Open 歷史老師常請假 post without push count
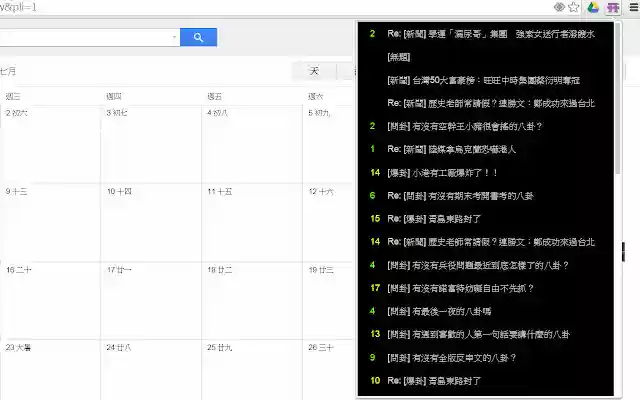640x400 pixels. [491, 103]
